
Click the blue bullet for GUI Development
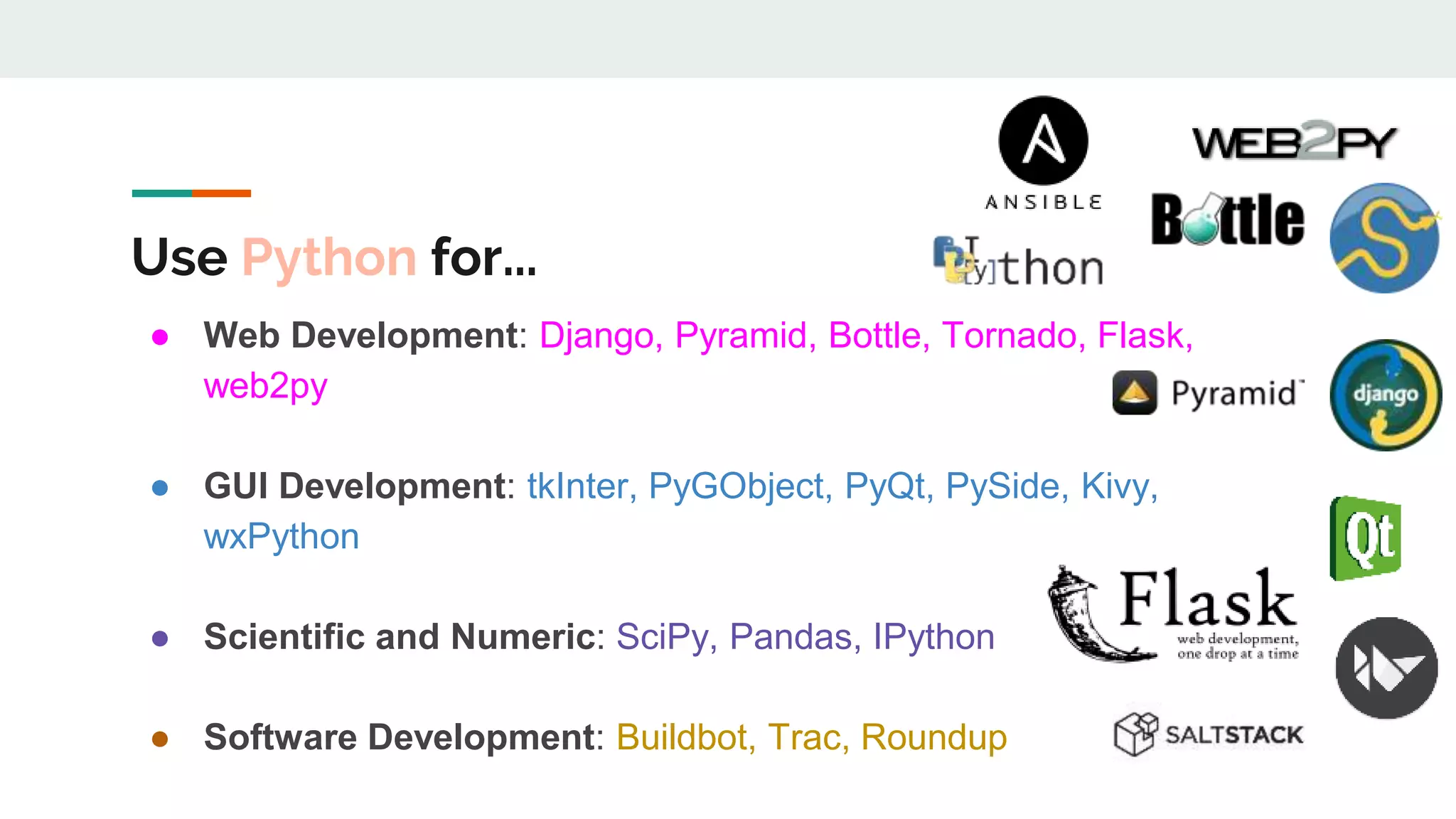[x=160, y=488]
